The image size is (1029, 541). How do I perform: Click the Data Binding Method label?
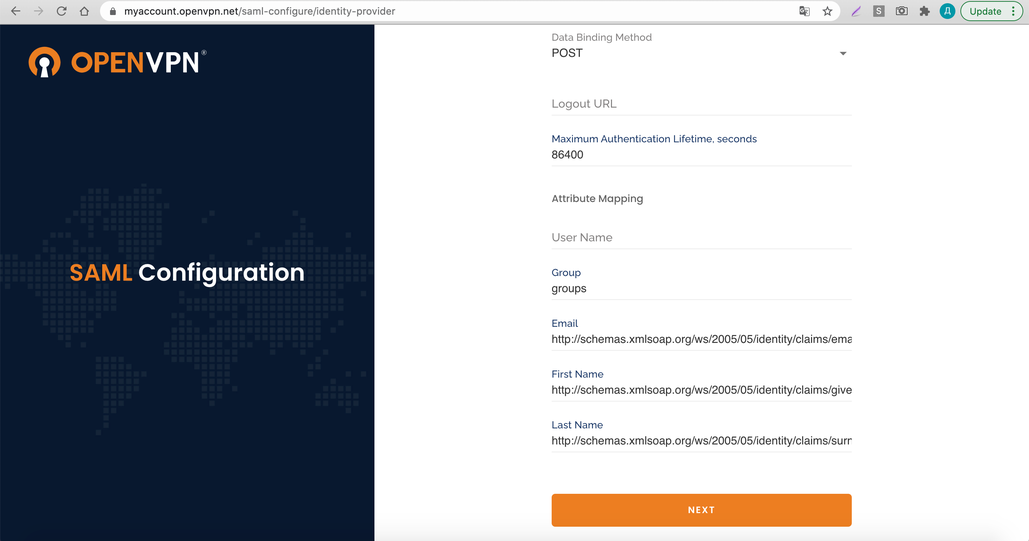pos(601,37)
